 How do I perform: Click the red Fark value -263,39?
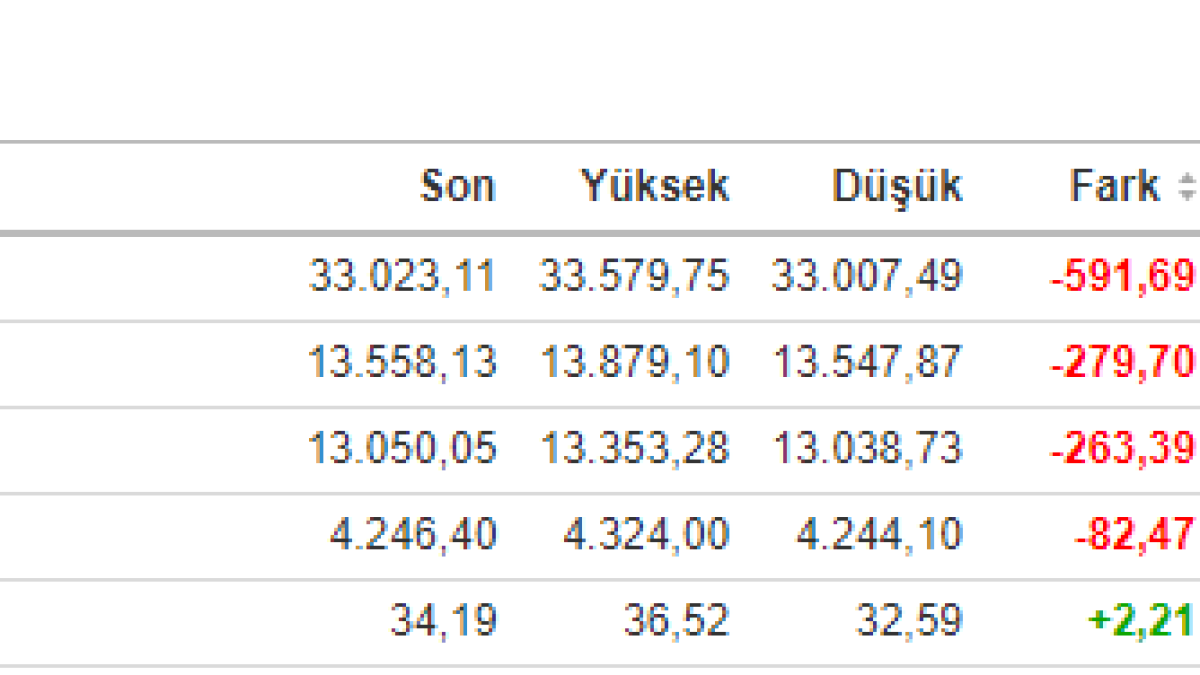click(1122, 449)
